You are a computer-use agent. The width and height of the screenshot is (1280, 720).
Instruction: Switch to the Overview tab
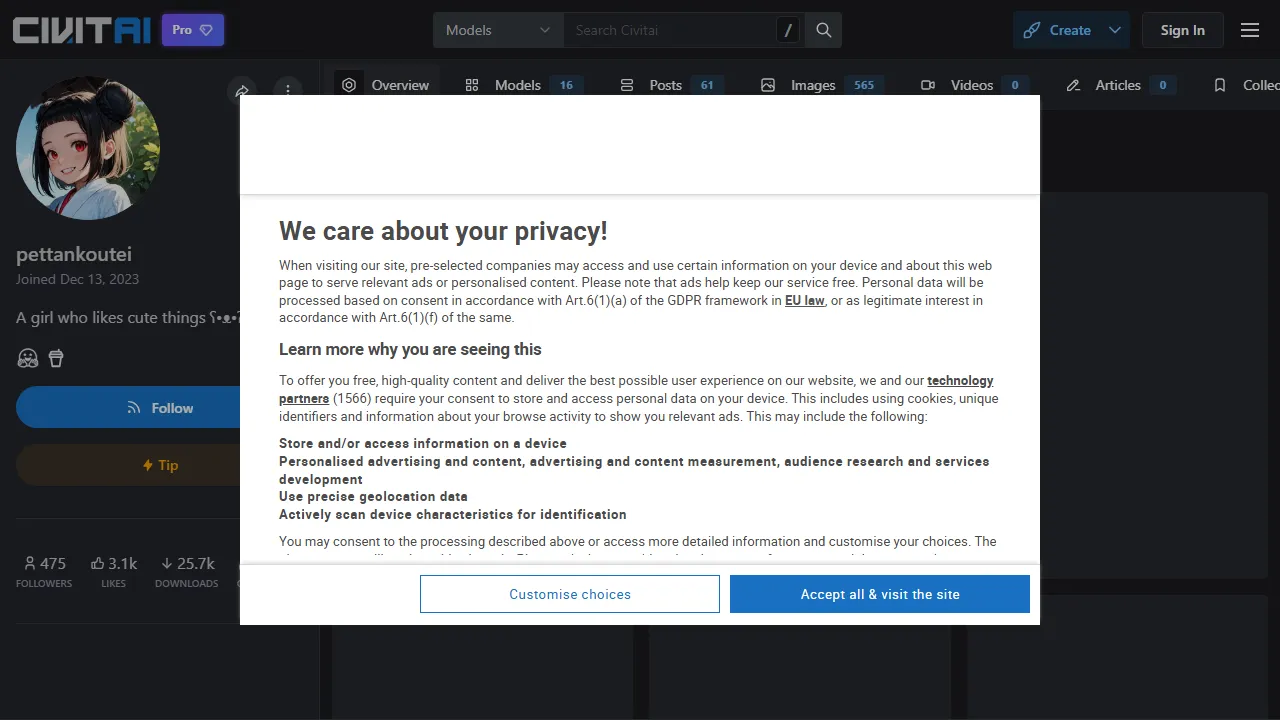tap(386, 85)
